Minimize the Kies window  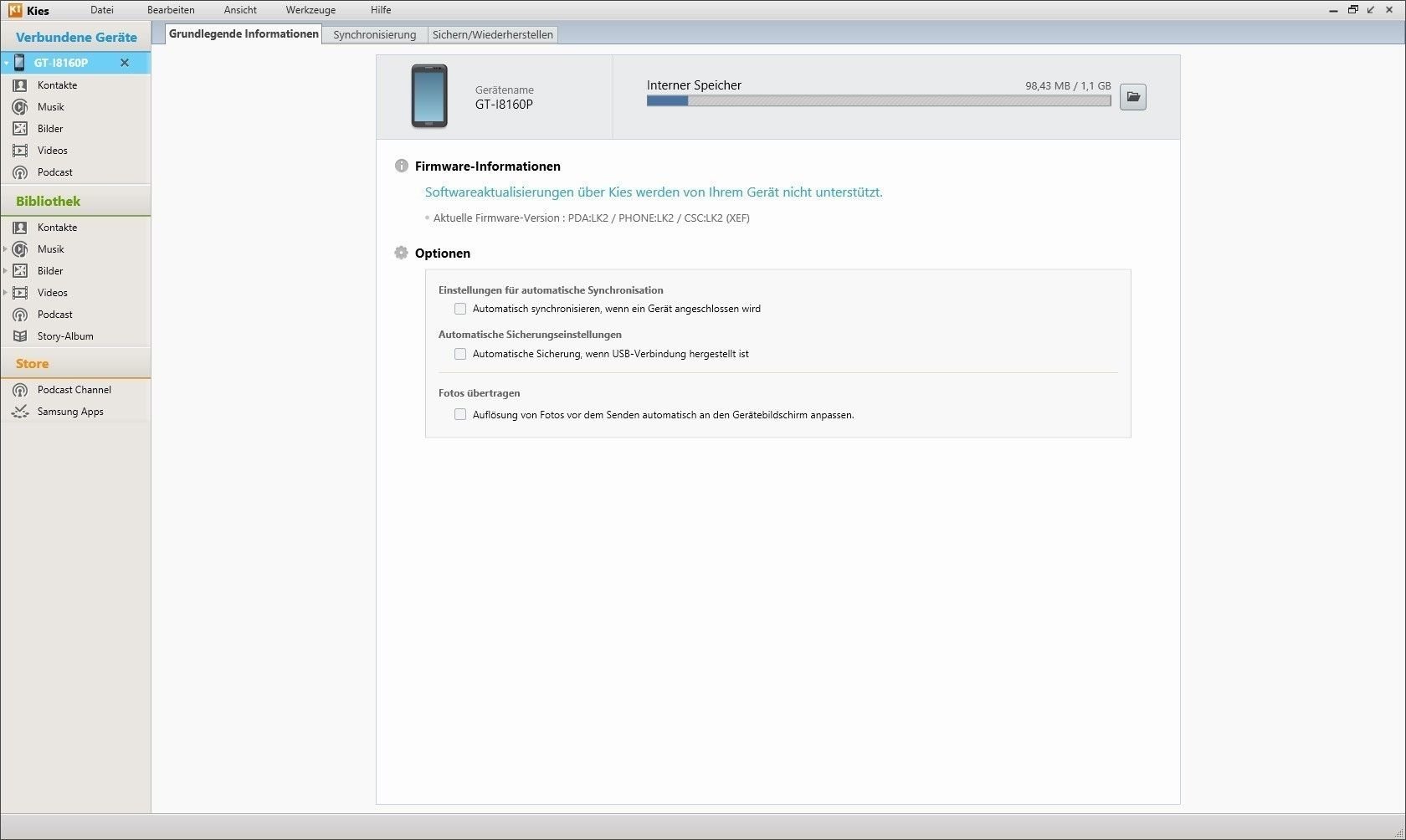coord(1332,10)
